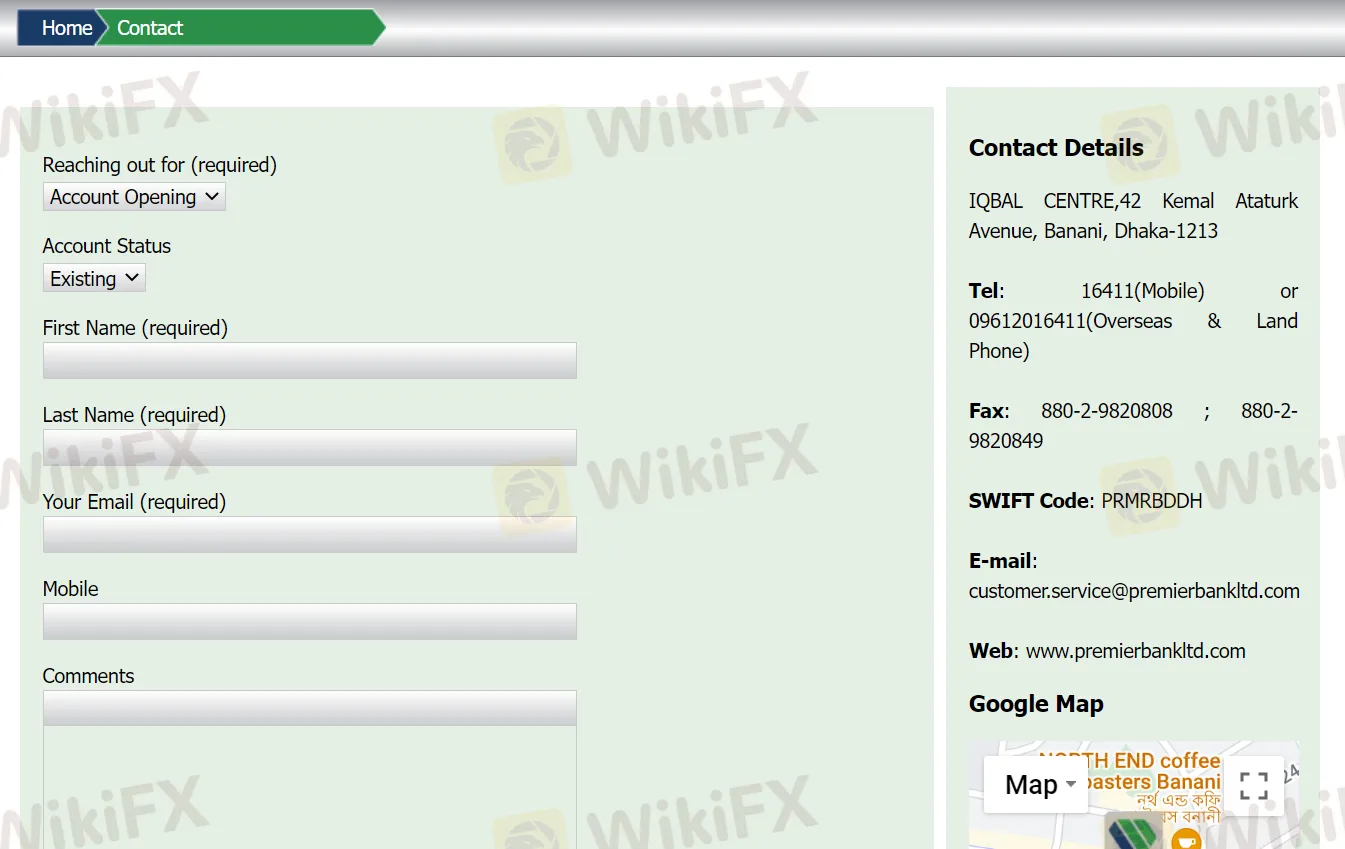
Task: Open the www.premierbankltd.com web address
Action: 1135,651
